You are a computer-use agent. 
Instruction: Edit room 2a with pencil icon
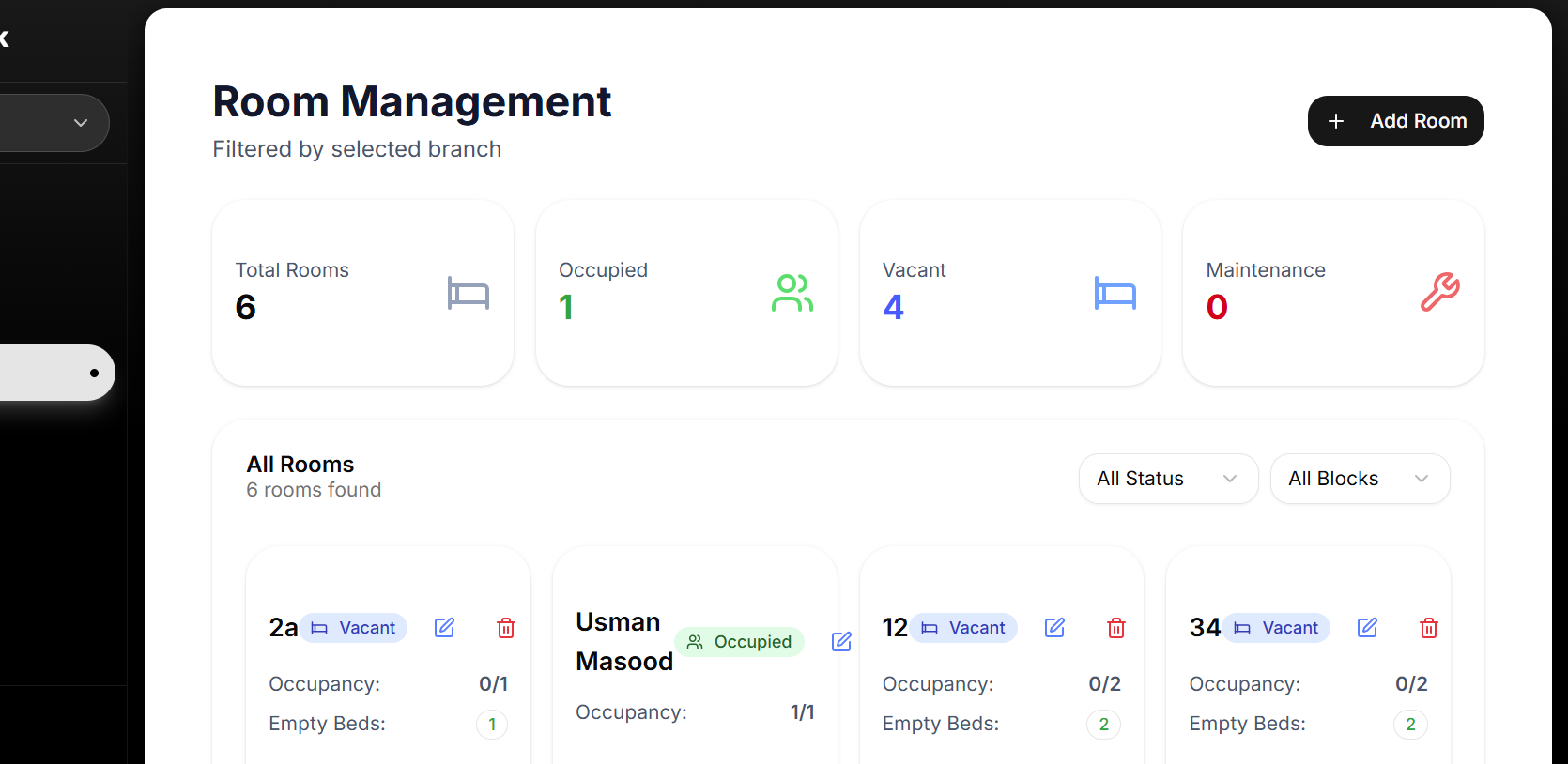[444, 628]
